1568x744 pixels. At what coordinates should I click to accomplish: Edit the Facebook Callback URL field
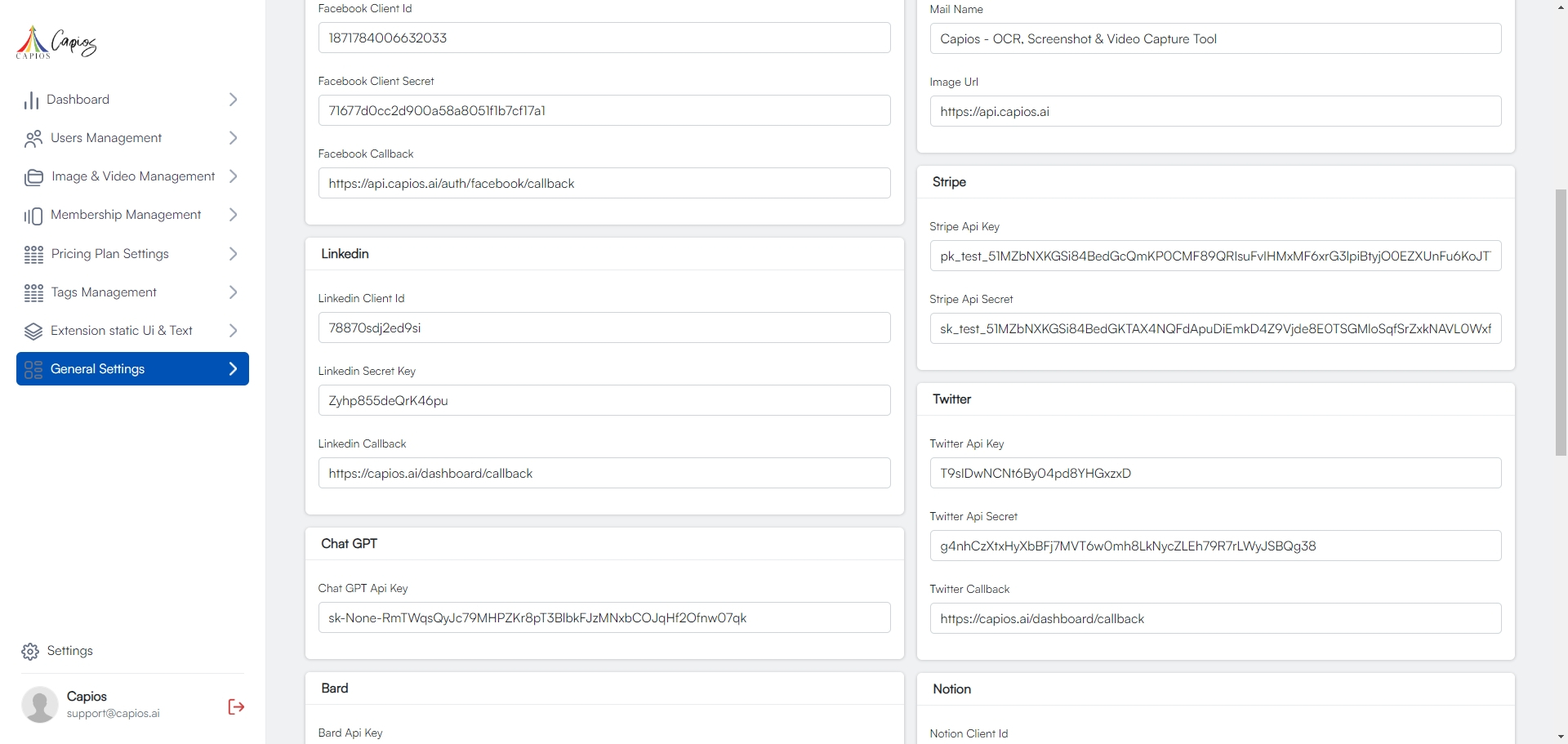[x=604, y=183]
